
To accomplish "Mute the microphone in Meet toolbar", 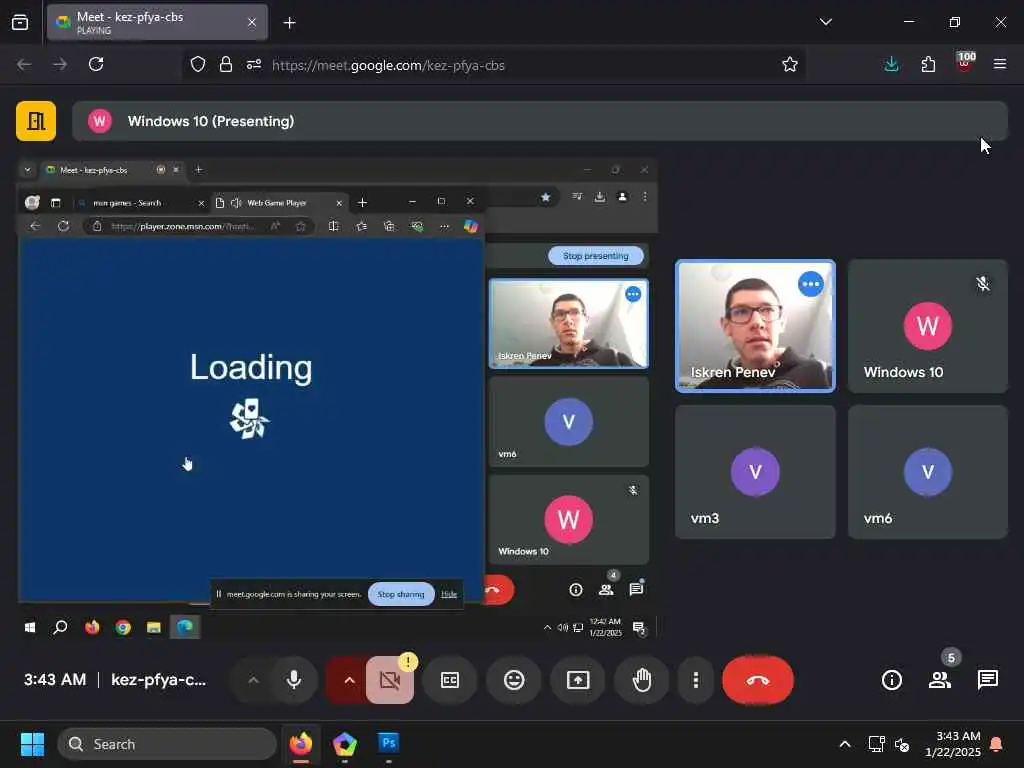I will 294,680.
